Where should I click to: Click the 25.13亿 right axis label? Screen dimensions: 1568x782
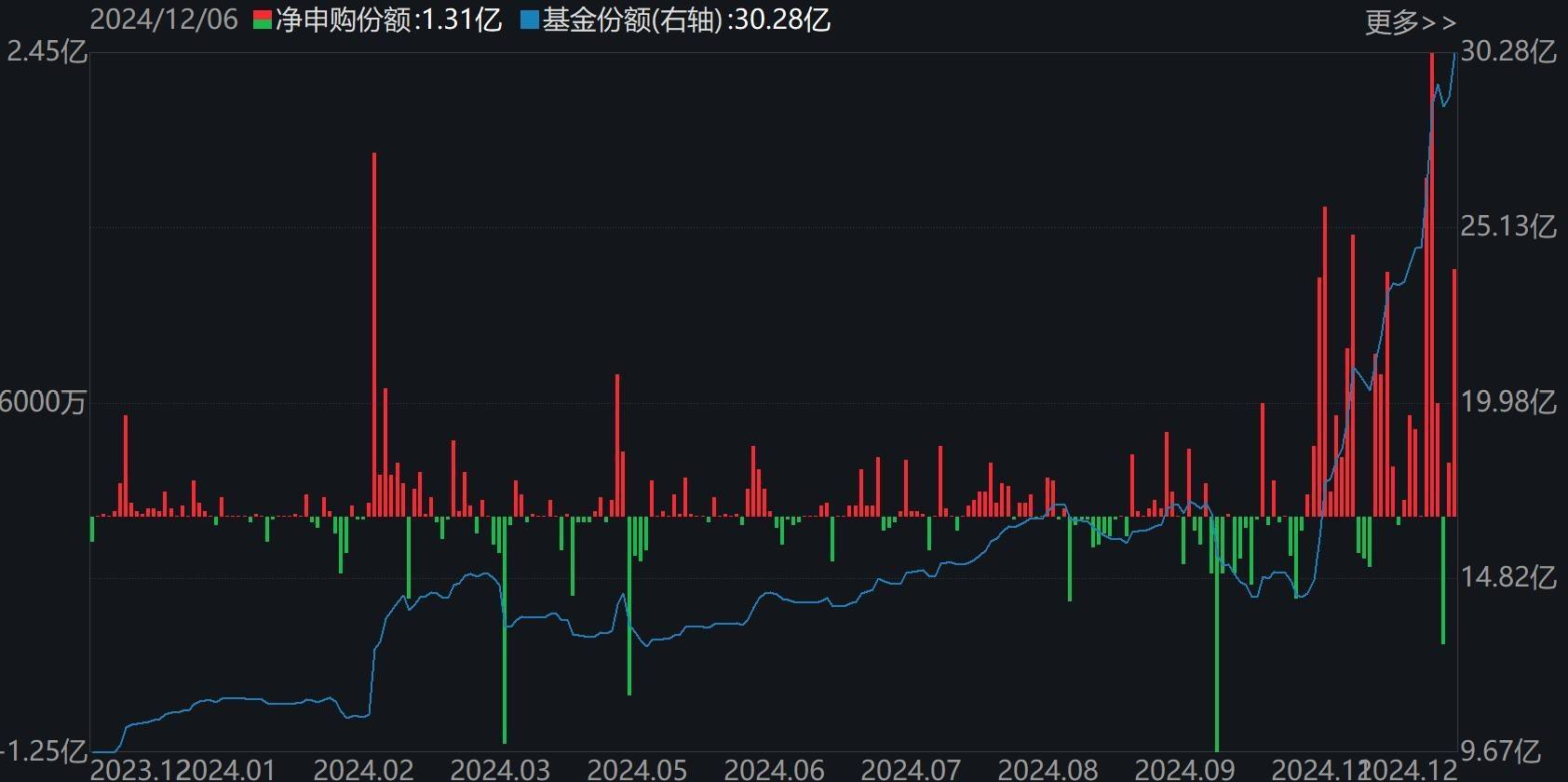click(x=1507, y=226)
